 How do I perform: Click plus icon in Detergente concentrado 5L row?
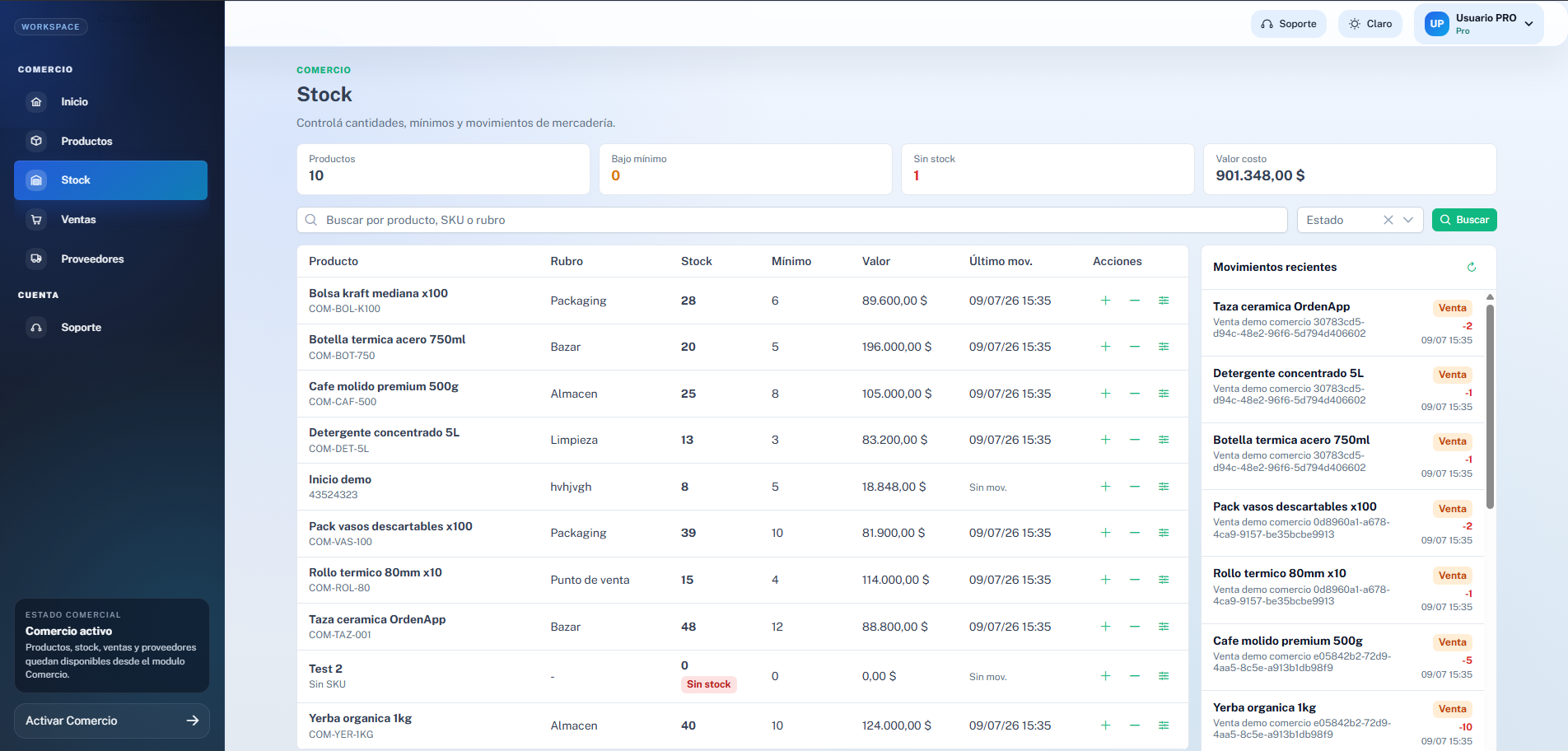tap(1105, 440)
